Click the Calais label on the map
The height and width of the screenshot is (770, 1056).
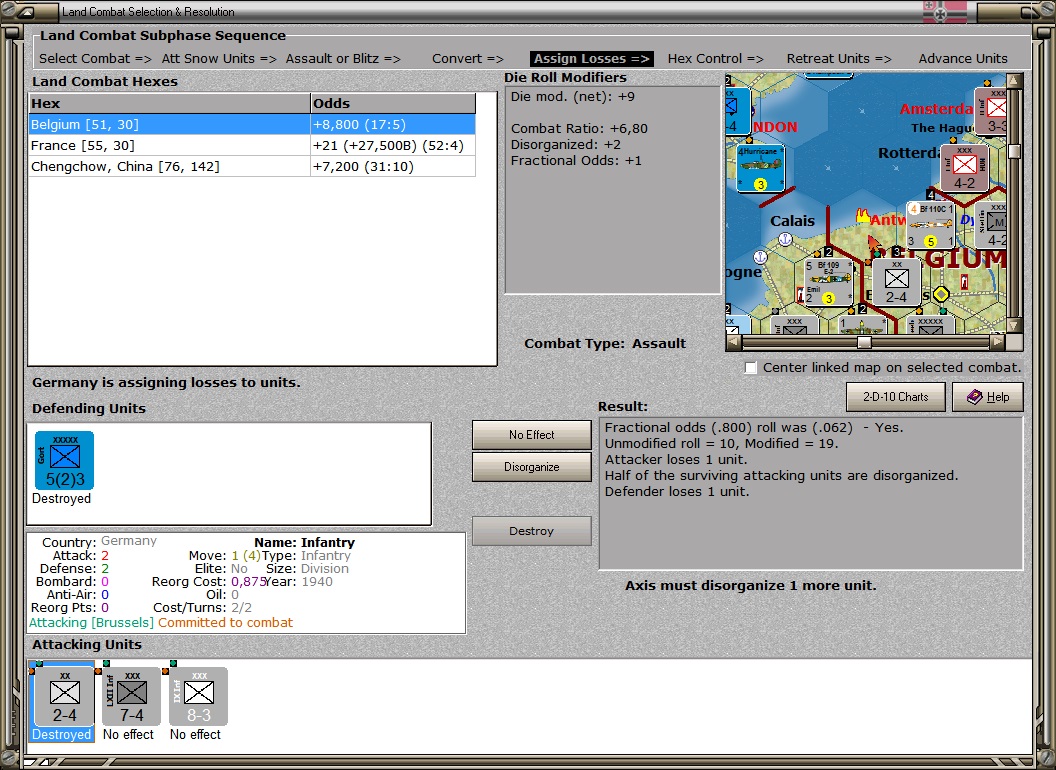tap(792, 221)
